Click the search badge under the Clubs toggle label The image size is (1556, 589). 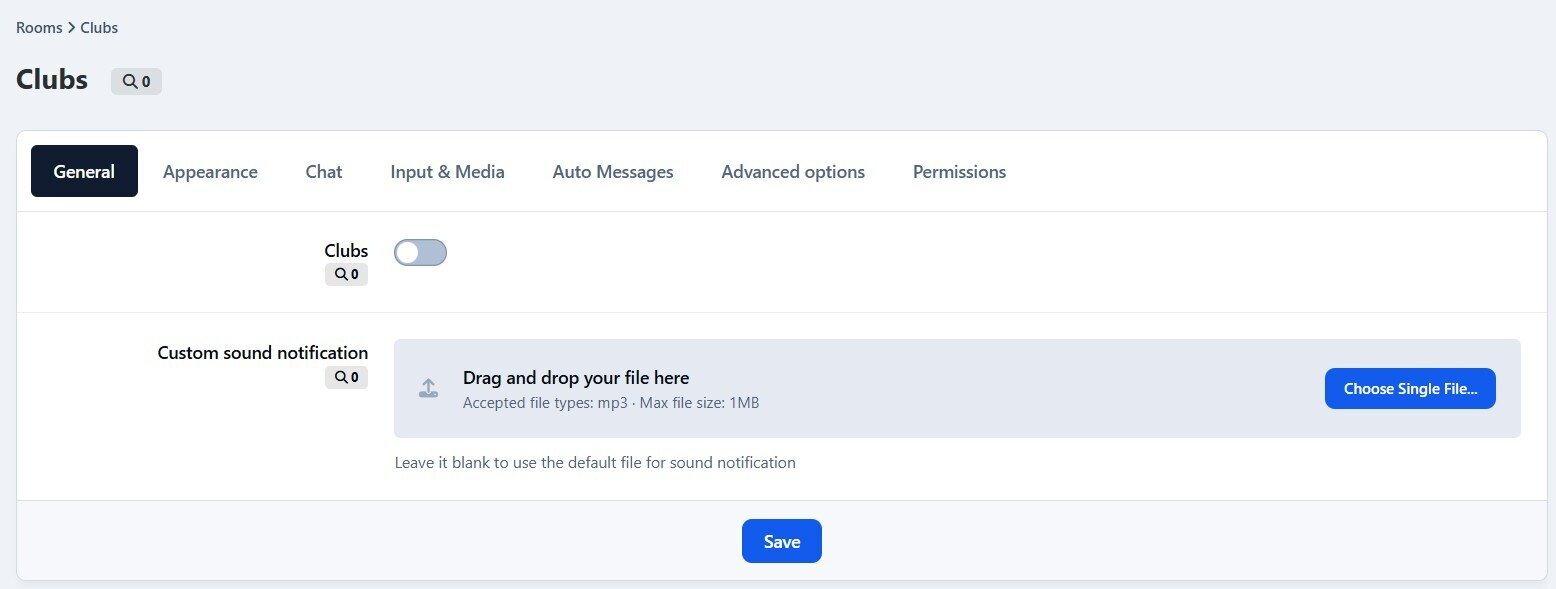(346, 274)
